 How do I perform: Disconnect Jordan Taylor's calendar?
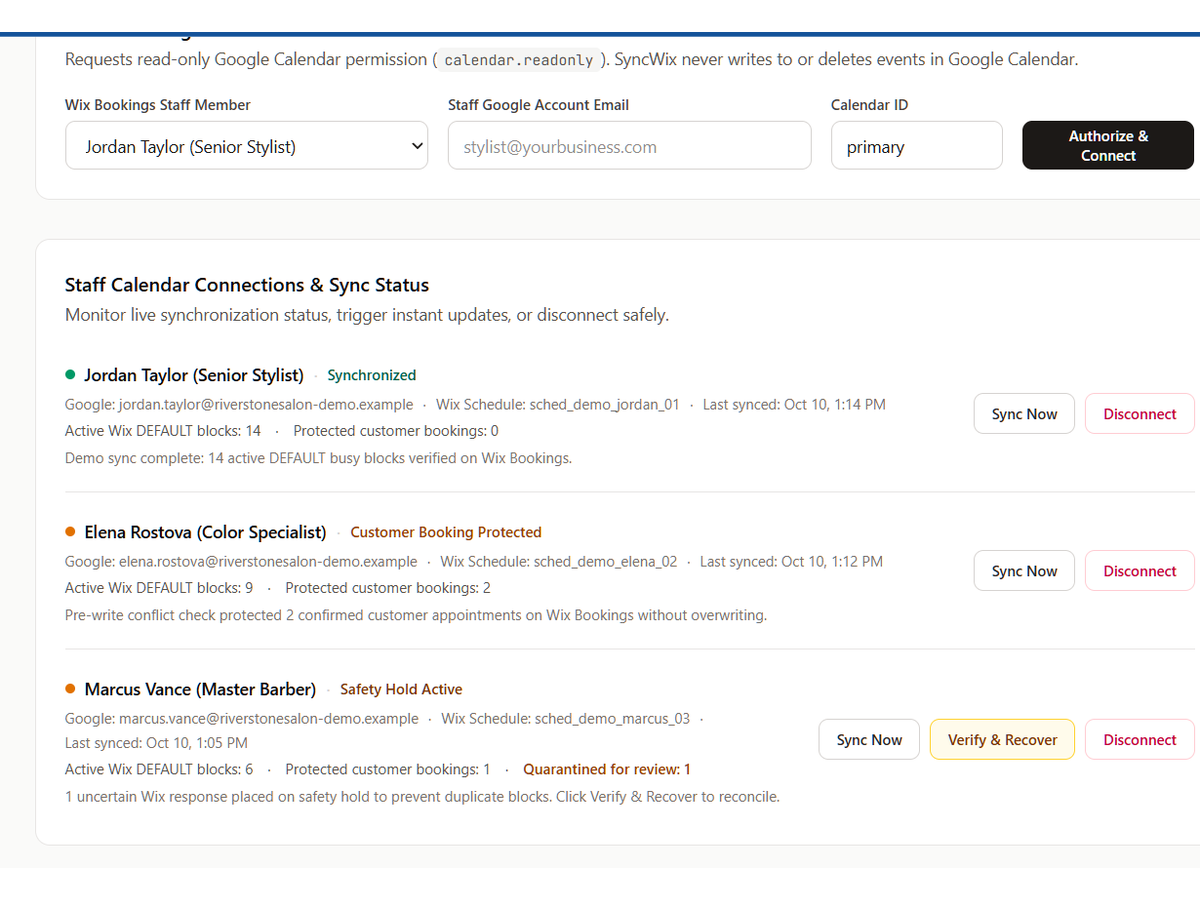click(x=1139, y=414)
